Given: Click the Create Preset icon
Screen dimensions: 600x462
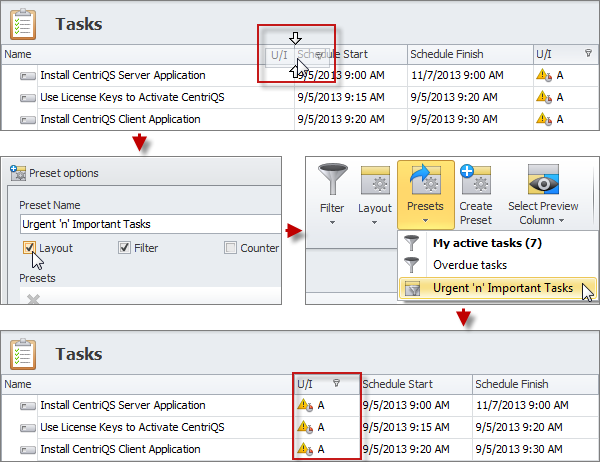Looking at the screenshot, I should click(476, 179).
